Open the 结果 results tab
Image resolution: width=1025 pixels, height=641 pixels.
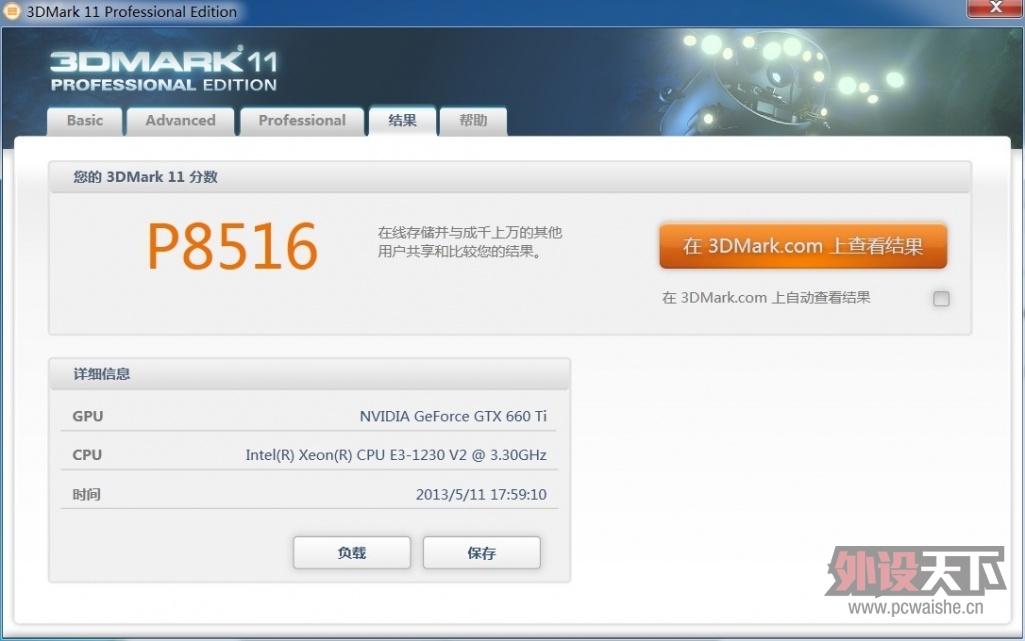point(402,121)
